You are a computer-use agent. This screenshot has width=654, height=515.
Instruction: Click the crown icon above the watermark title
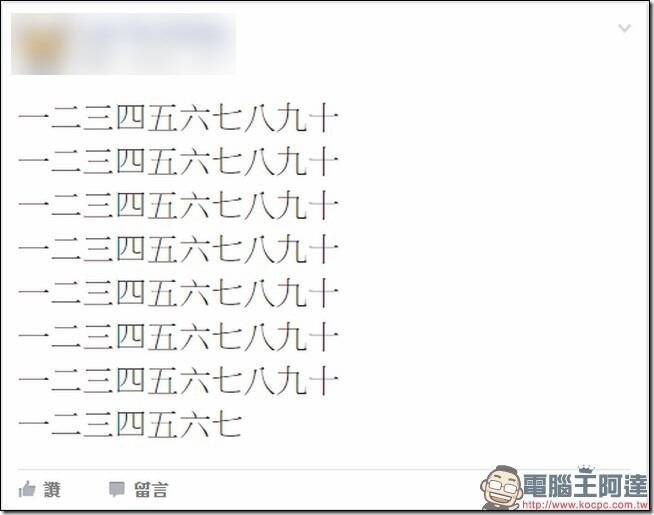586,469
